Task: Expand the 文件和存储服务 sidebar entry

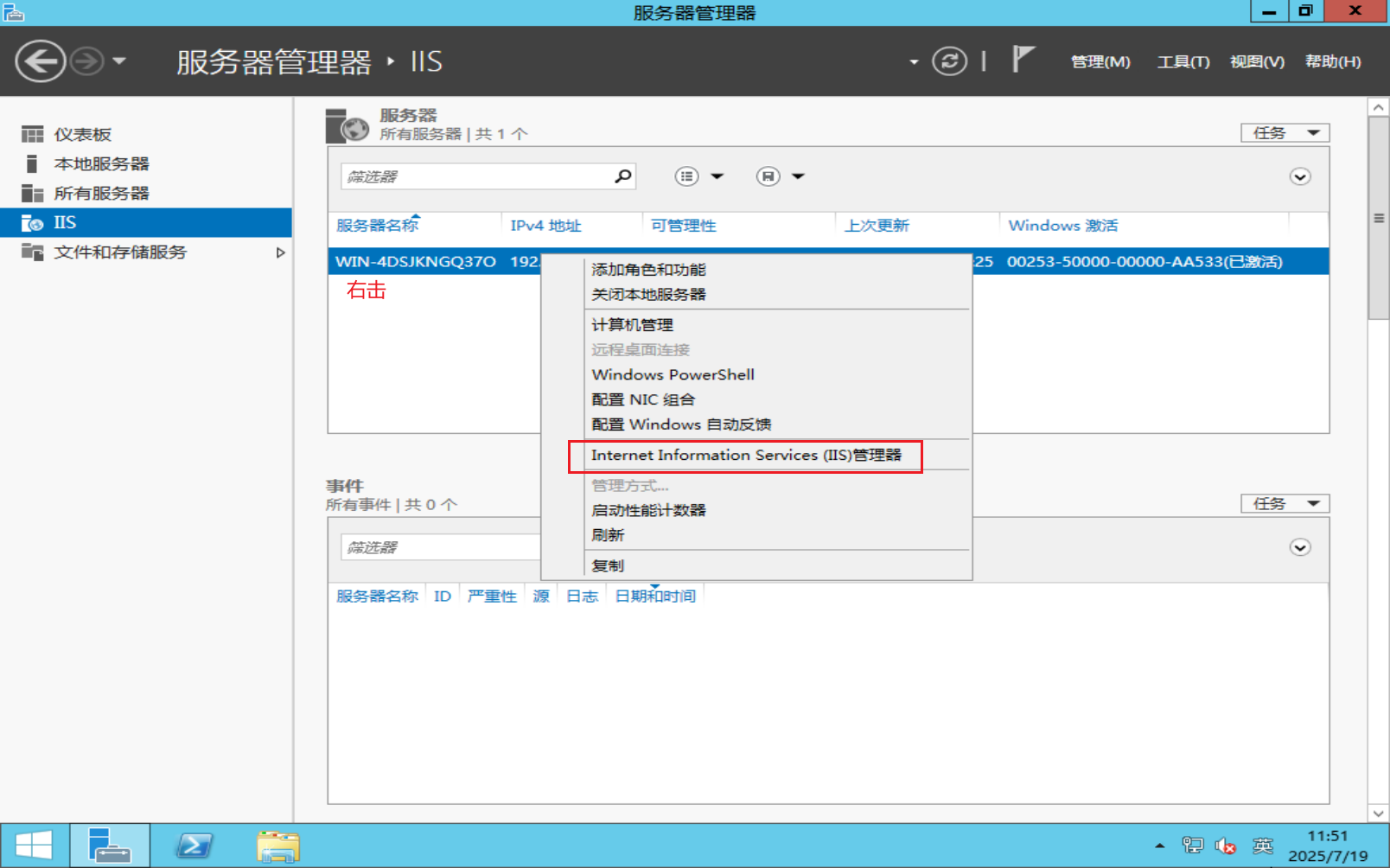Action: pos(279,252)
